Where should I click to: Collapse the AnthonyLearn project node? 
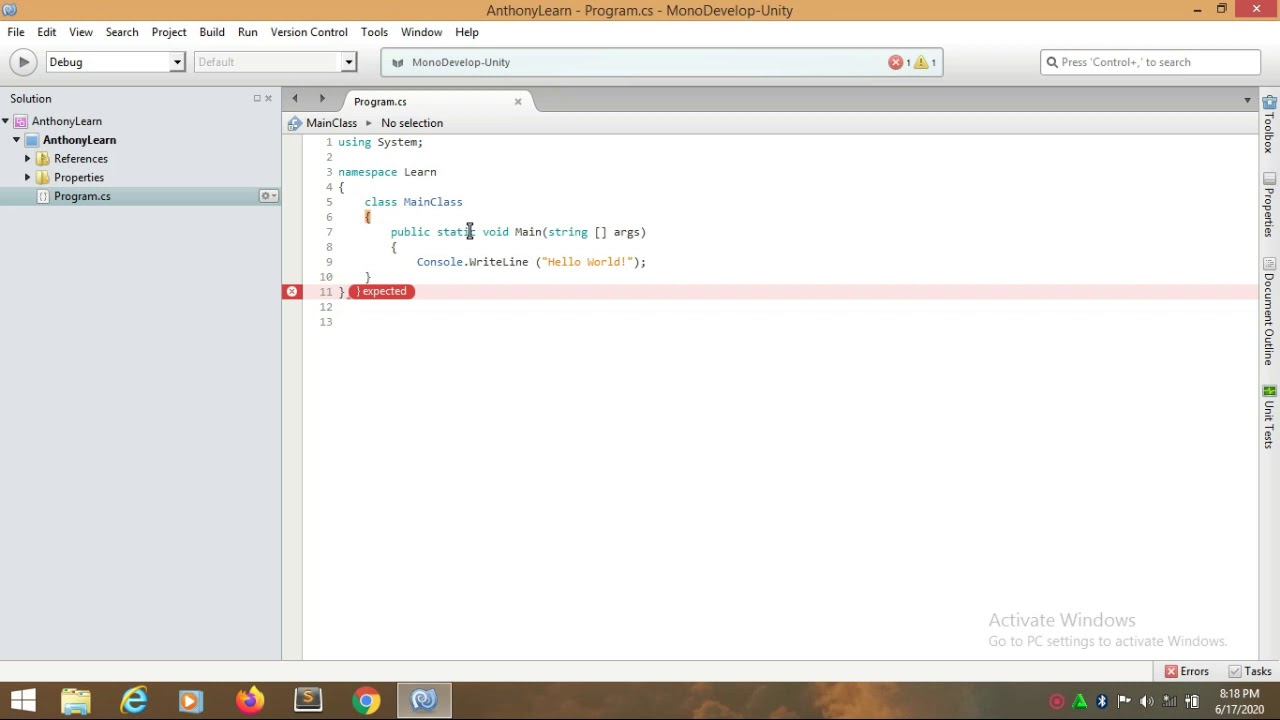tap(16, 140)
